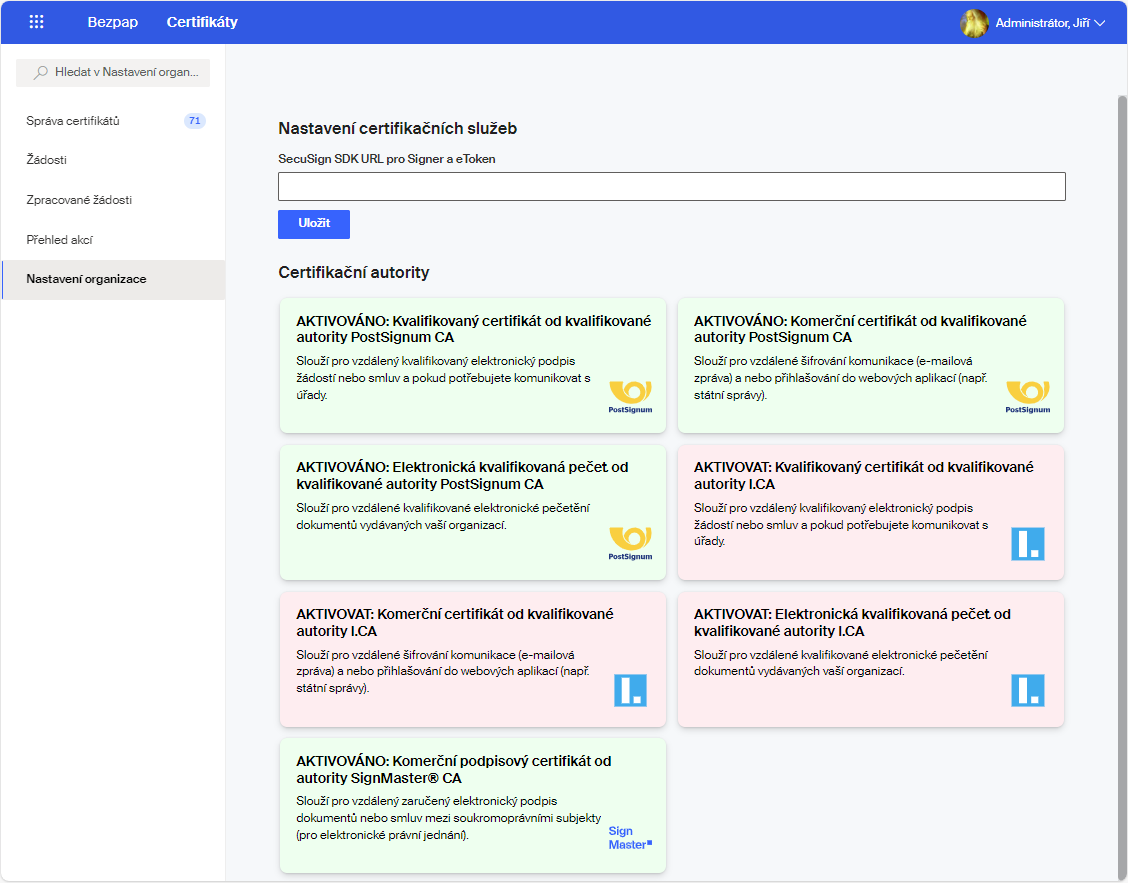Screen dimensions: 1128x883
Task: Click PostSignum logo on Kvalifikovaný certifikát card
Action: [630, 397]
